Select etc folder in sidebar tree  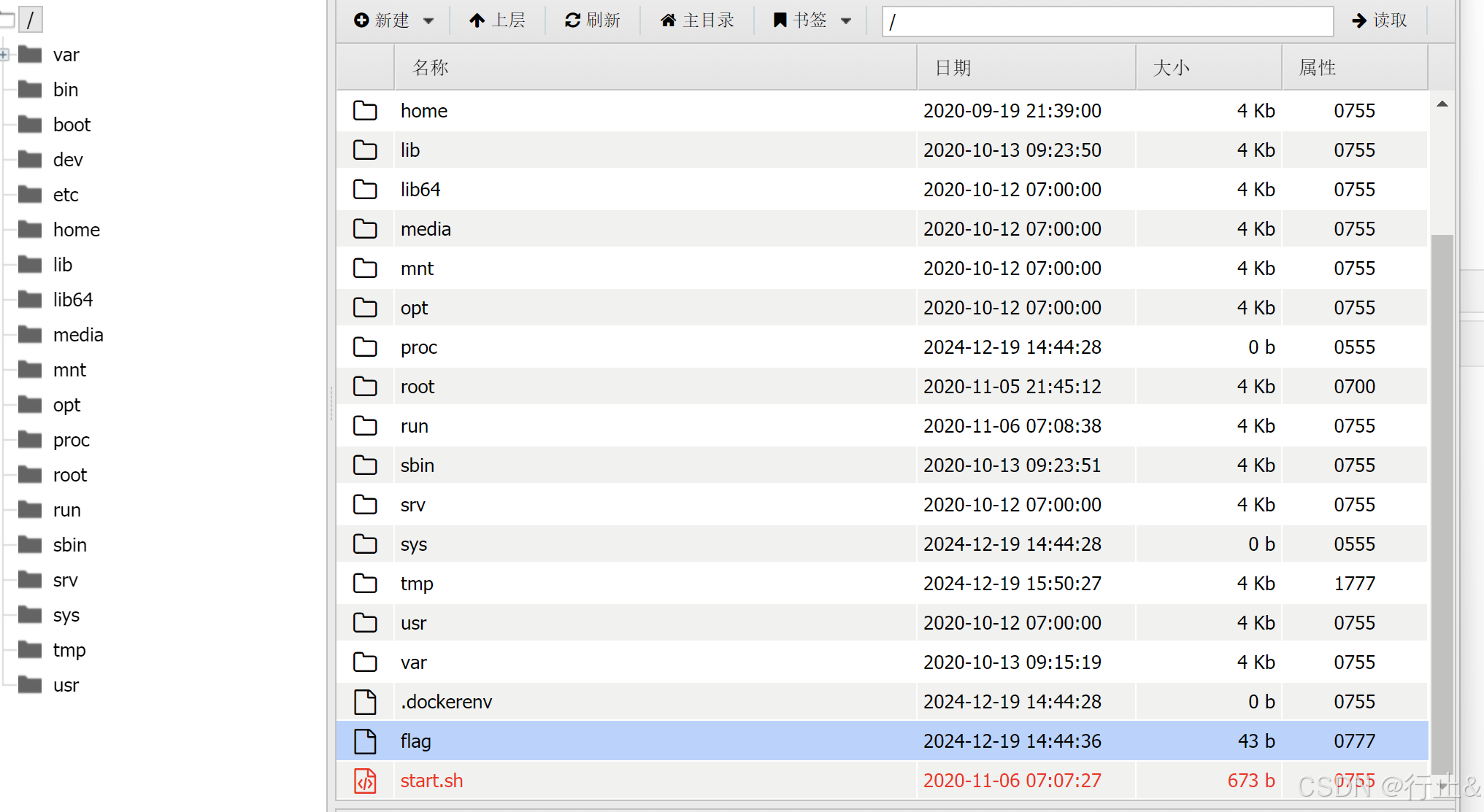coord(66,195)
